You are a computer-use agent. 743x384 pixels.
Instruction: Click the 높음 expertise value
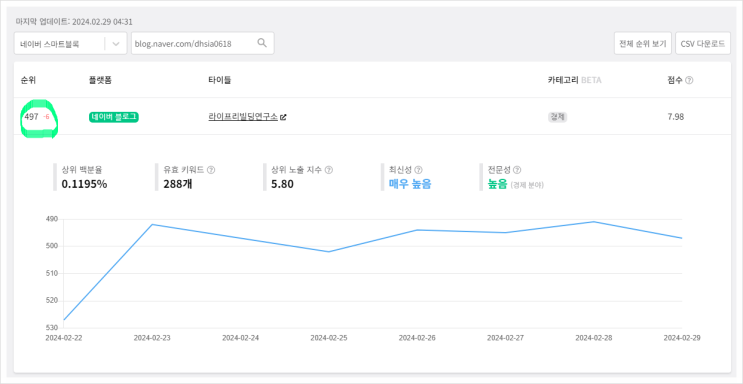point(498,184)
